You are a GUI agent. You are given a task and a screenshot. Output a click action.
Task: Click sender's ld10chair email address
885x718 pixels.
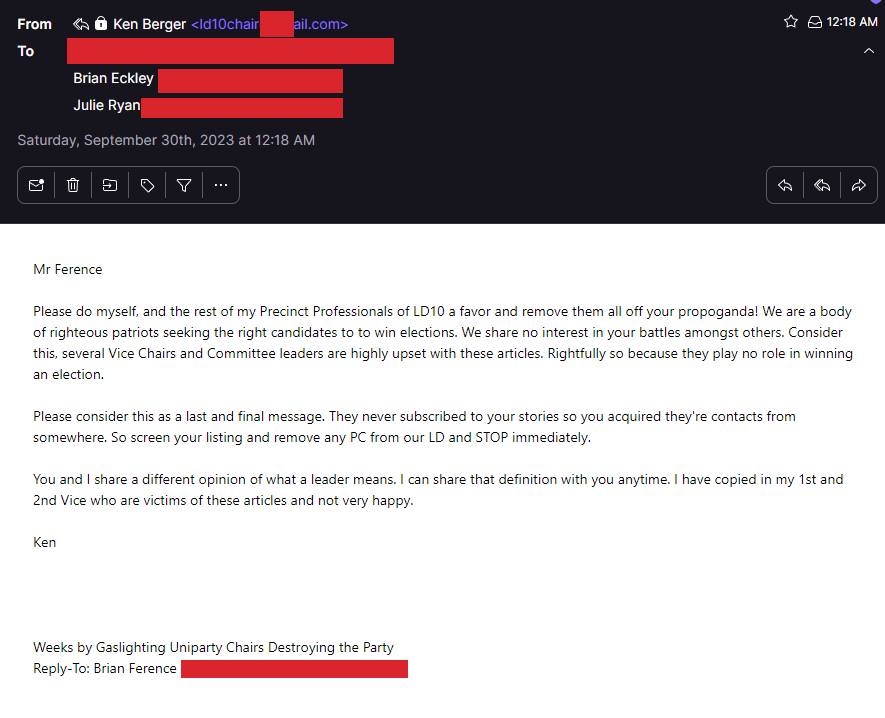[x=269, y=24]
